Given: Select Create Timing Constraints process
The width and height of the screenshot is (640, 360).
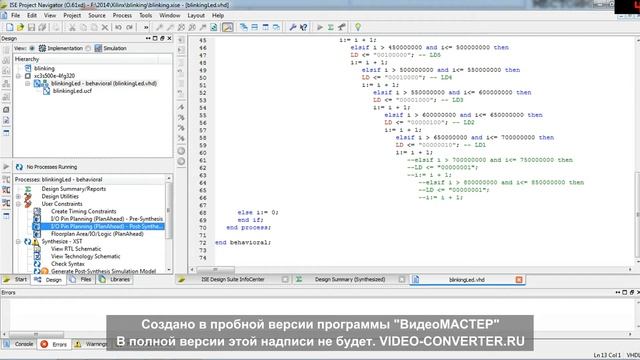Looking at the screenshot, I should coord(83,211).
